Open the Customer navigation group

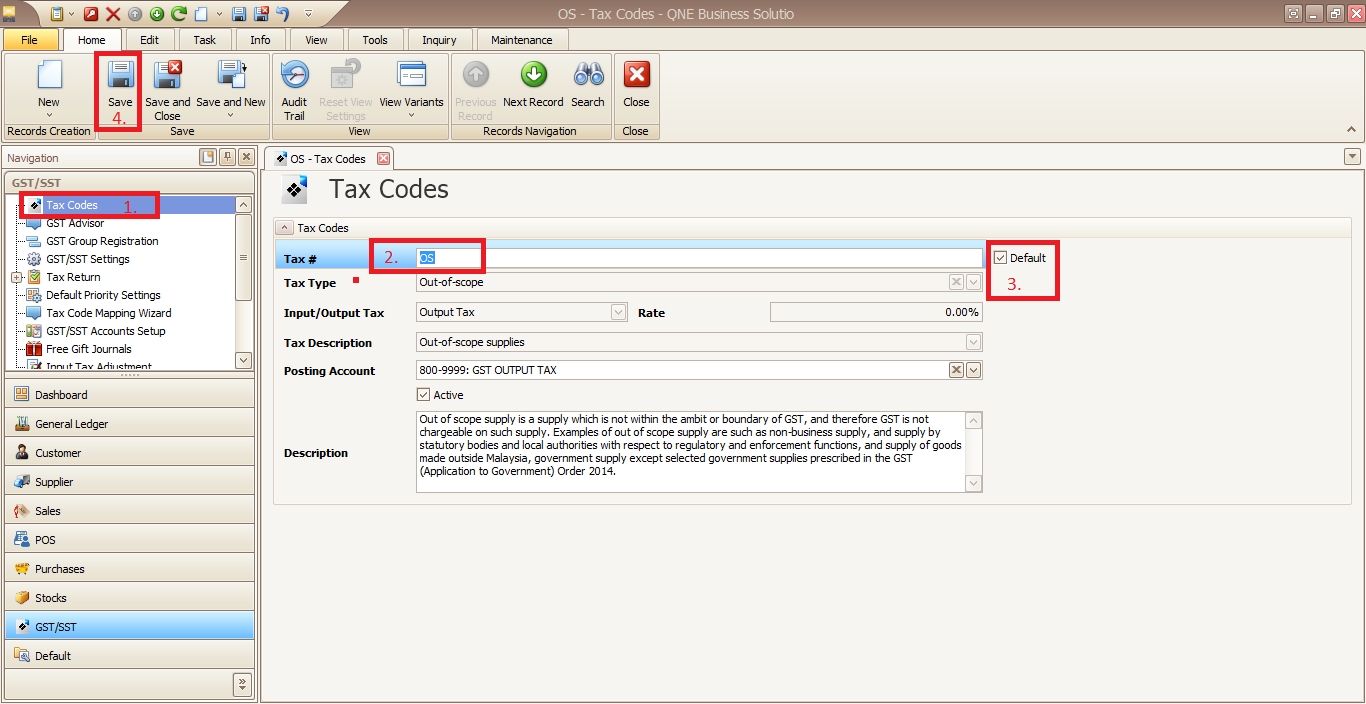[x=130, y=453]
